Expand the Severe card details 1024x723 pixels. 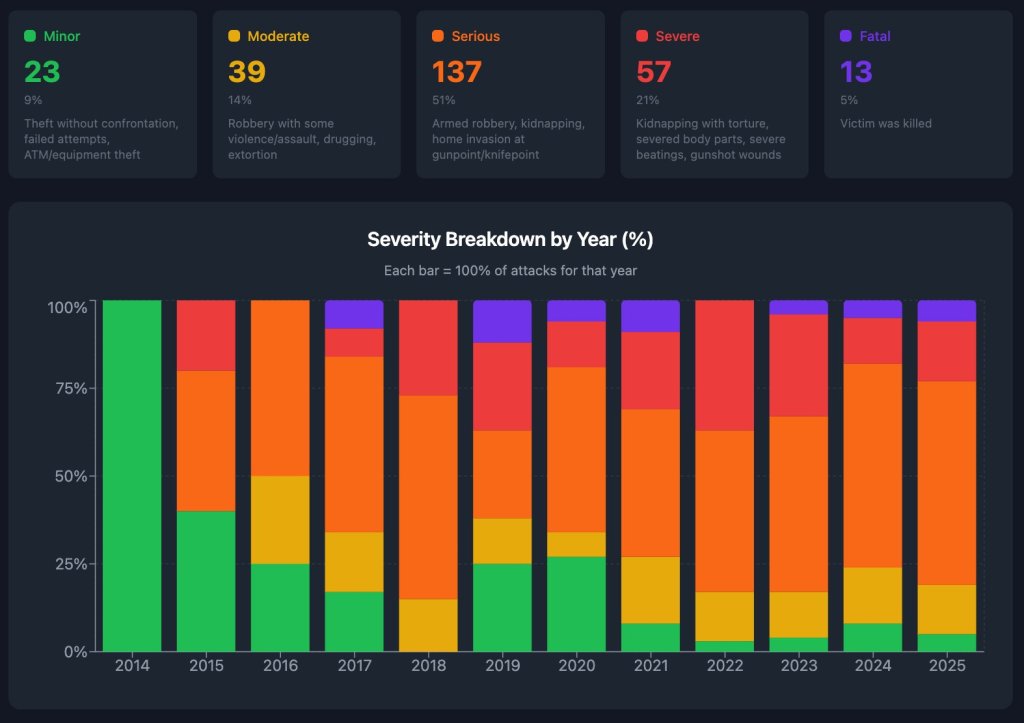(x=714, y=94)
